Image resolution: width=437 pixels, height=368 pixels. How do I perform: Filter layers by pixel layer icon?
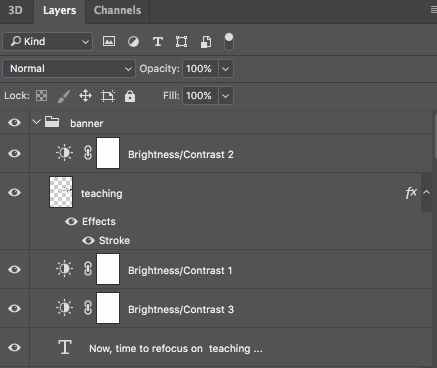[x=109, y=41]
